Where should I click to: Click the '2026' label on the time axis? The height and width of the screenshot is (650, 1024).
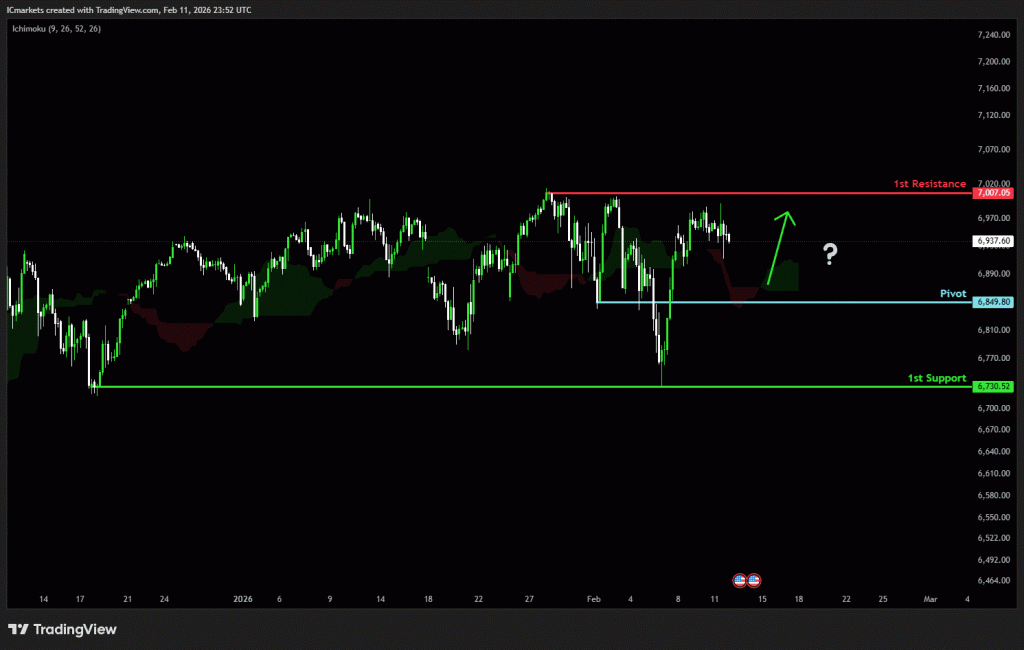coord(242,599)
